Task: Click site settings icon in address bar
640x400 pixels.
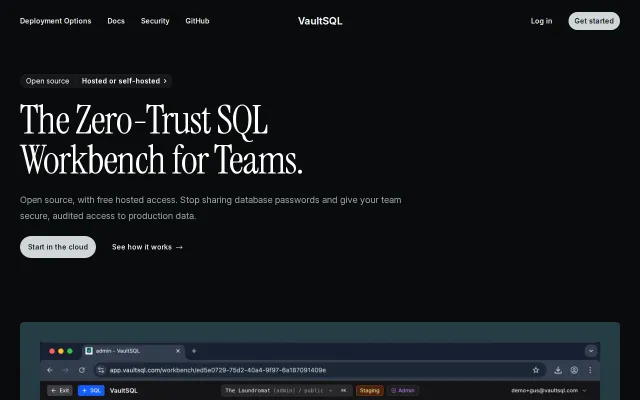Action: tap(101, 370)
